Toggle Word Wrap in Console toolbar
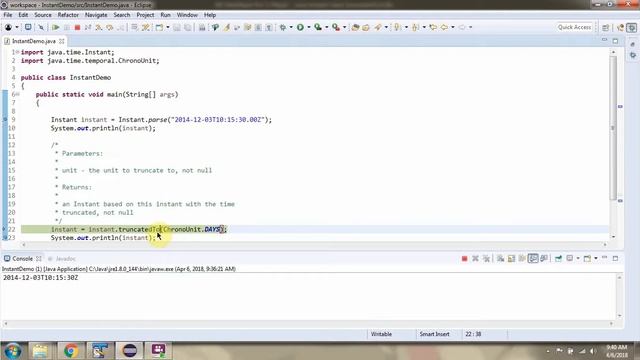 tap(522, 258)
